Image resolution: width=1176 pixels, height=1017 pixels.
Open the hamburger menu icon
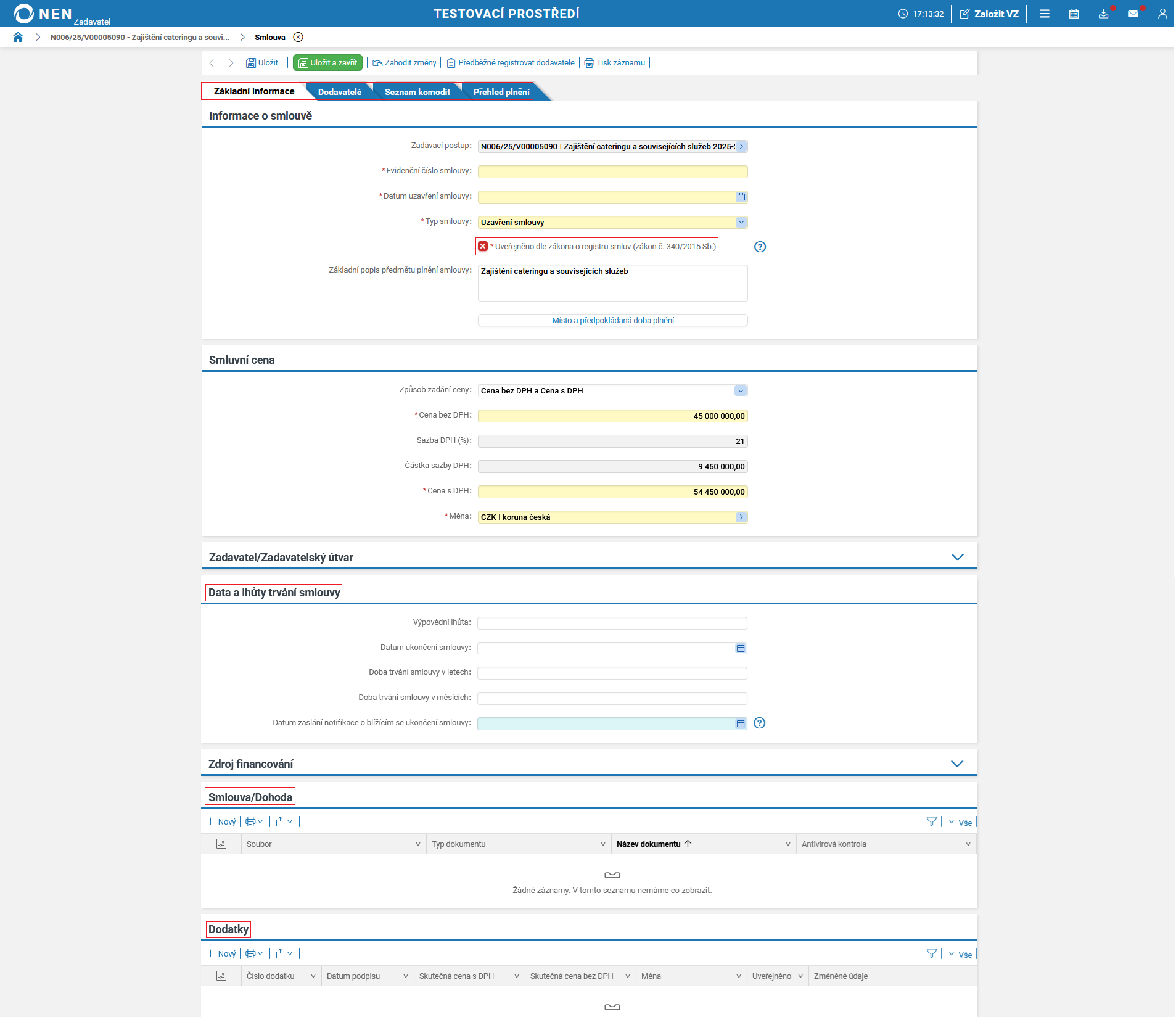click(1044, 14)
